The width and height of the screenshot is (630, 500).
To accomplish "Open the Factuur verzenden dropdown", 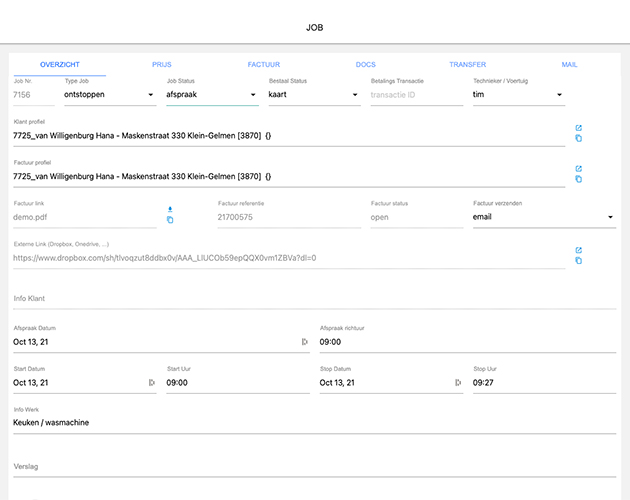I will (x=610, y=217).
